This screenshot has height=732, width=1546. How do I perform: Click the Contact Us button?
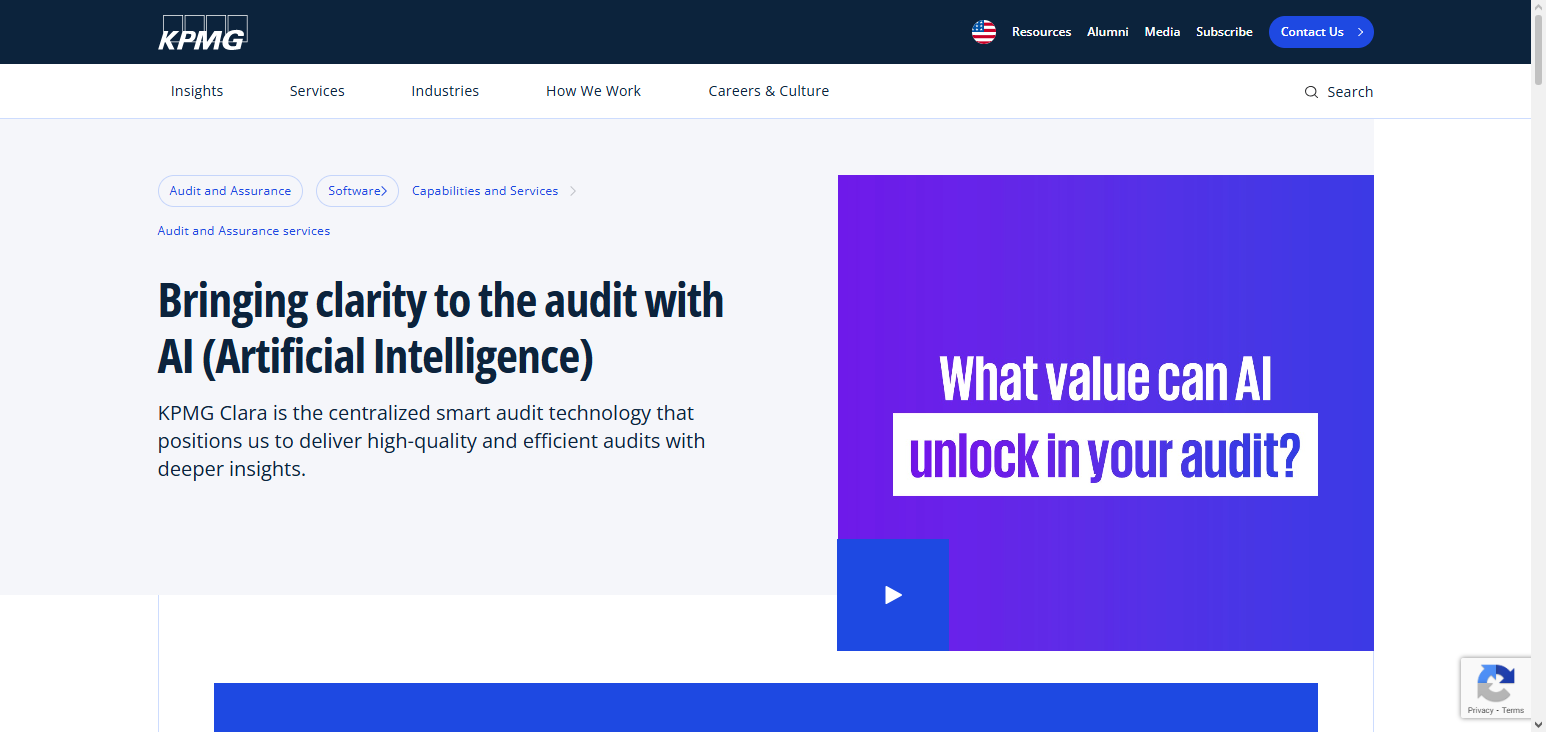click(x=1320, y=31)
